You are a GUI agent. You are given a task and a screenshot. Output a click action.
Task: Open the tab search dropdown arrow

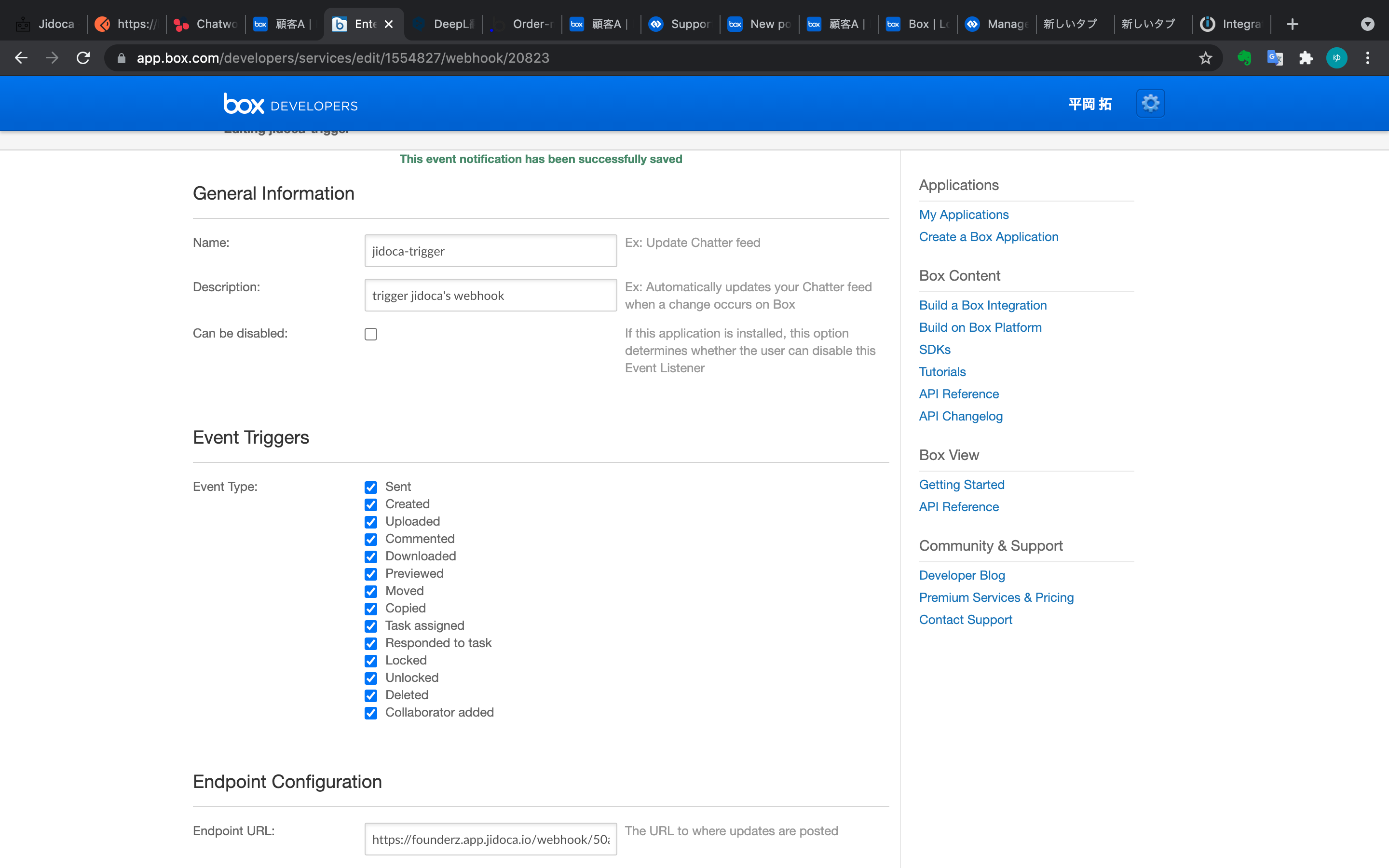1368,24
